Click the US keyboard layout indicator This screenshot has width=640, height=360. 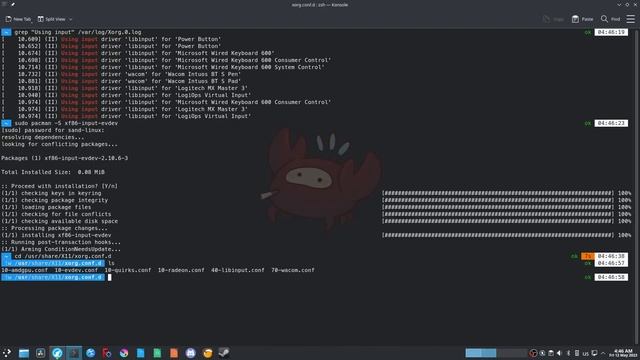pos(586,353)
